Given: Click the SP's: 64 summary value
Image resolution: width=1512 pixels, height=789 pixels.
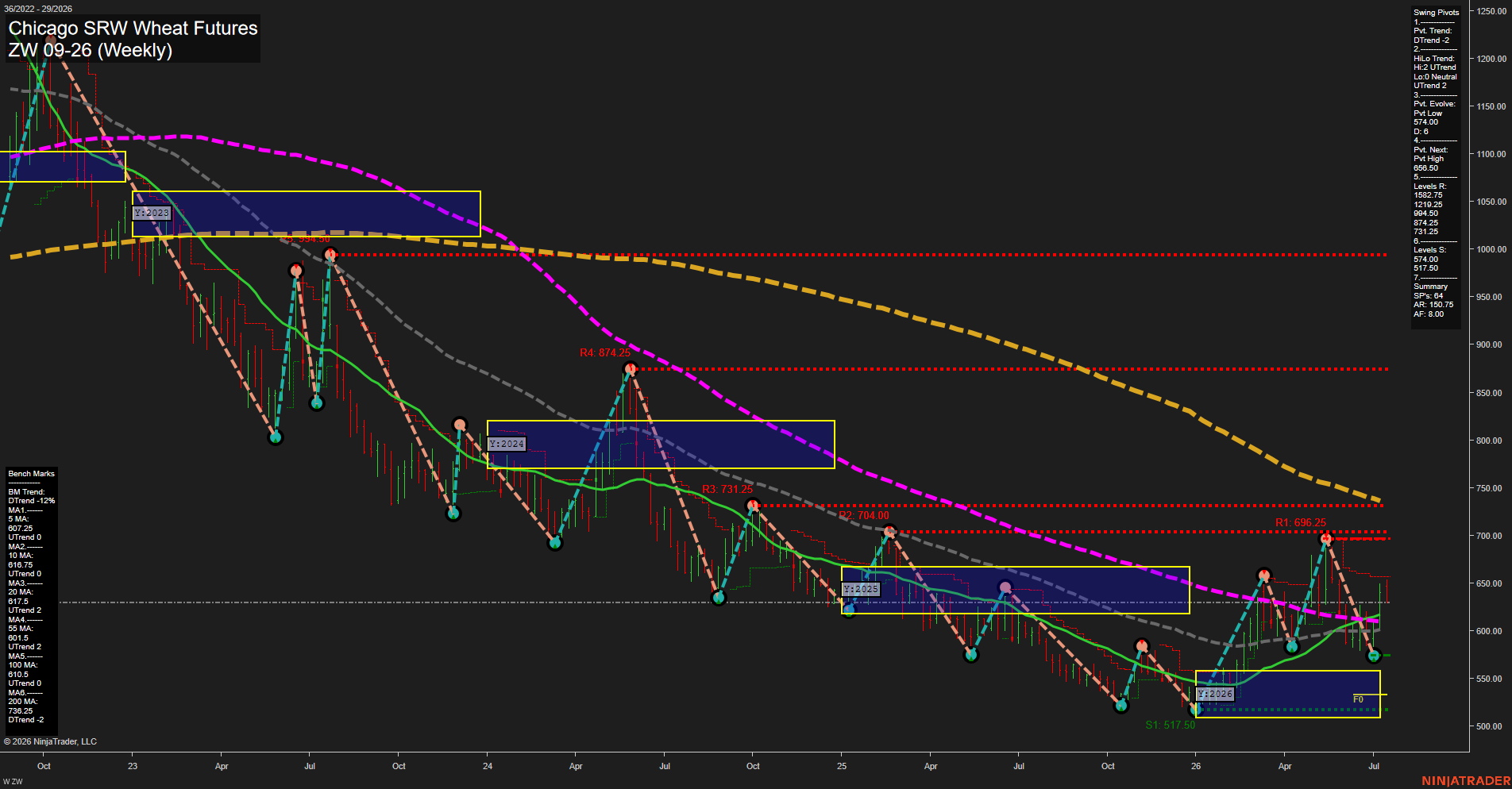Looking at the screenshot, I should pyautogui.click(x=1428, y=296).
